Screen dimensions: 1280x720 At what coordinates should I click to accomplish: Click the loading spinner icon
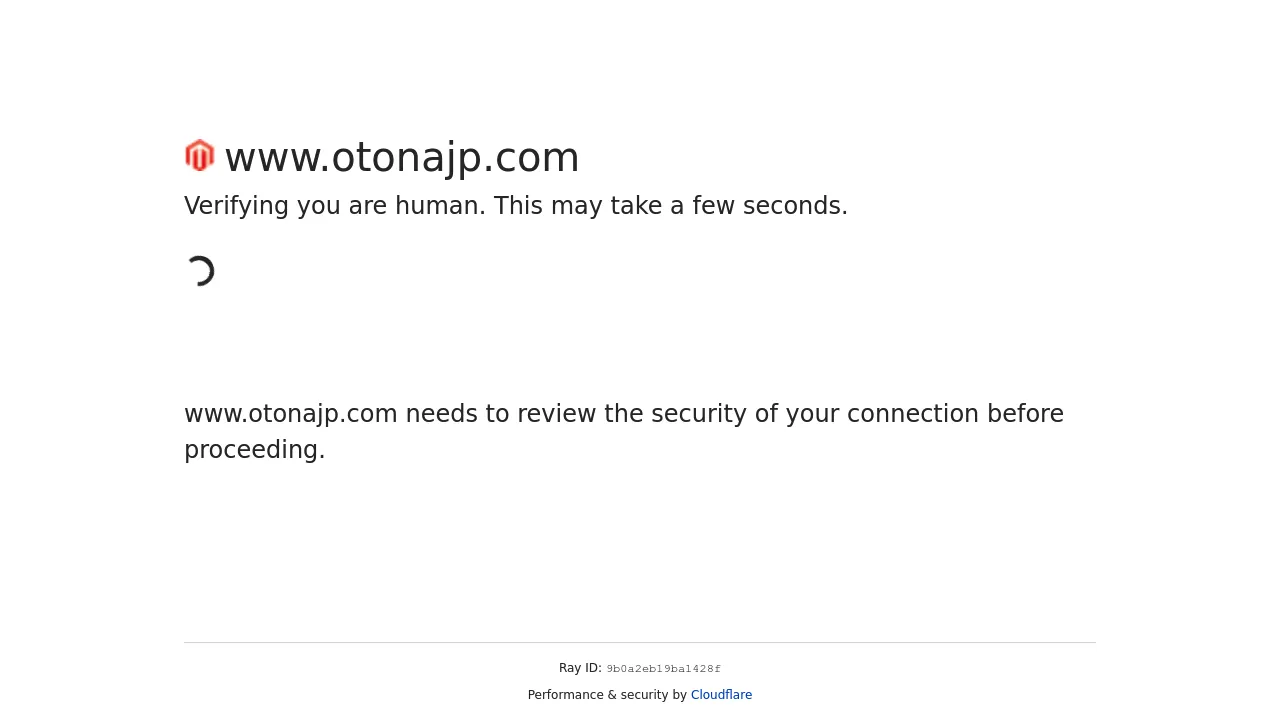(200, 271)
